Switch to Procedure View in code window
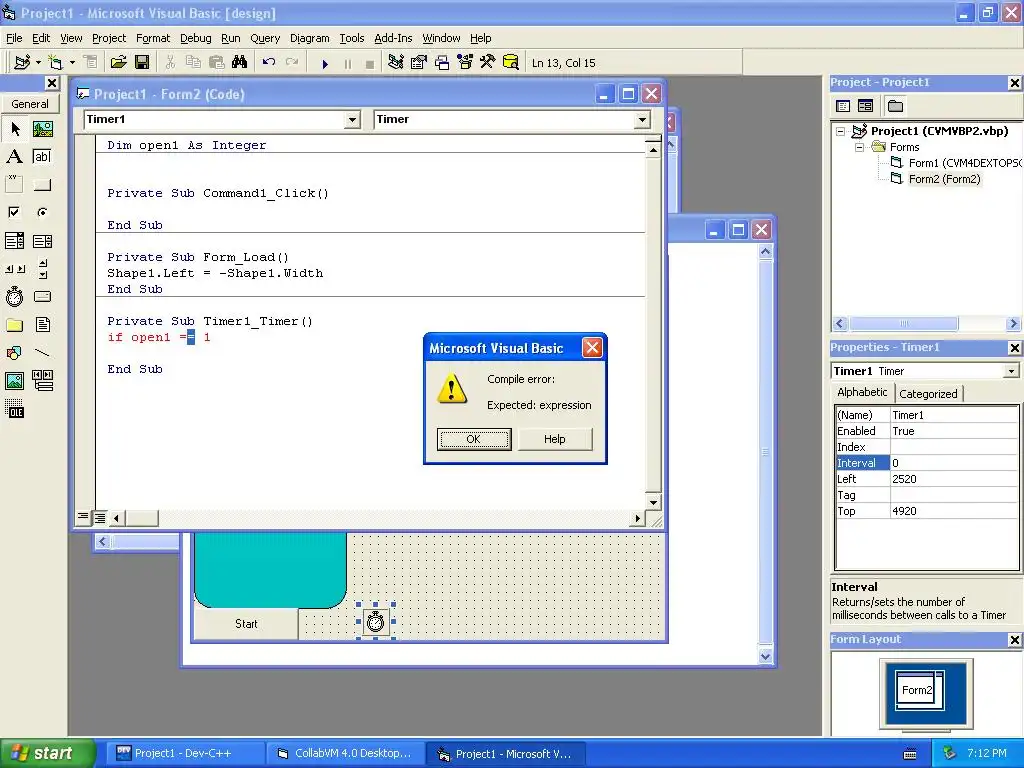The width and height of the screenshot is (1024, 768). click(x=83, y=518)
